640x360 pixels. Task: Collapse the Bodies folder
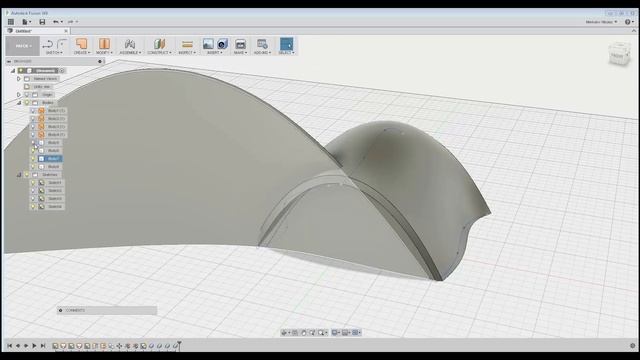(19, 103)
